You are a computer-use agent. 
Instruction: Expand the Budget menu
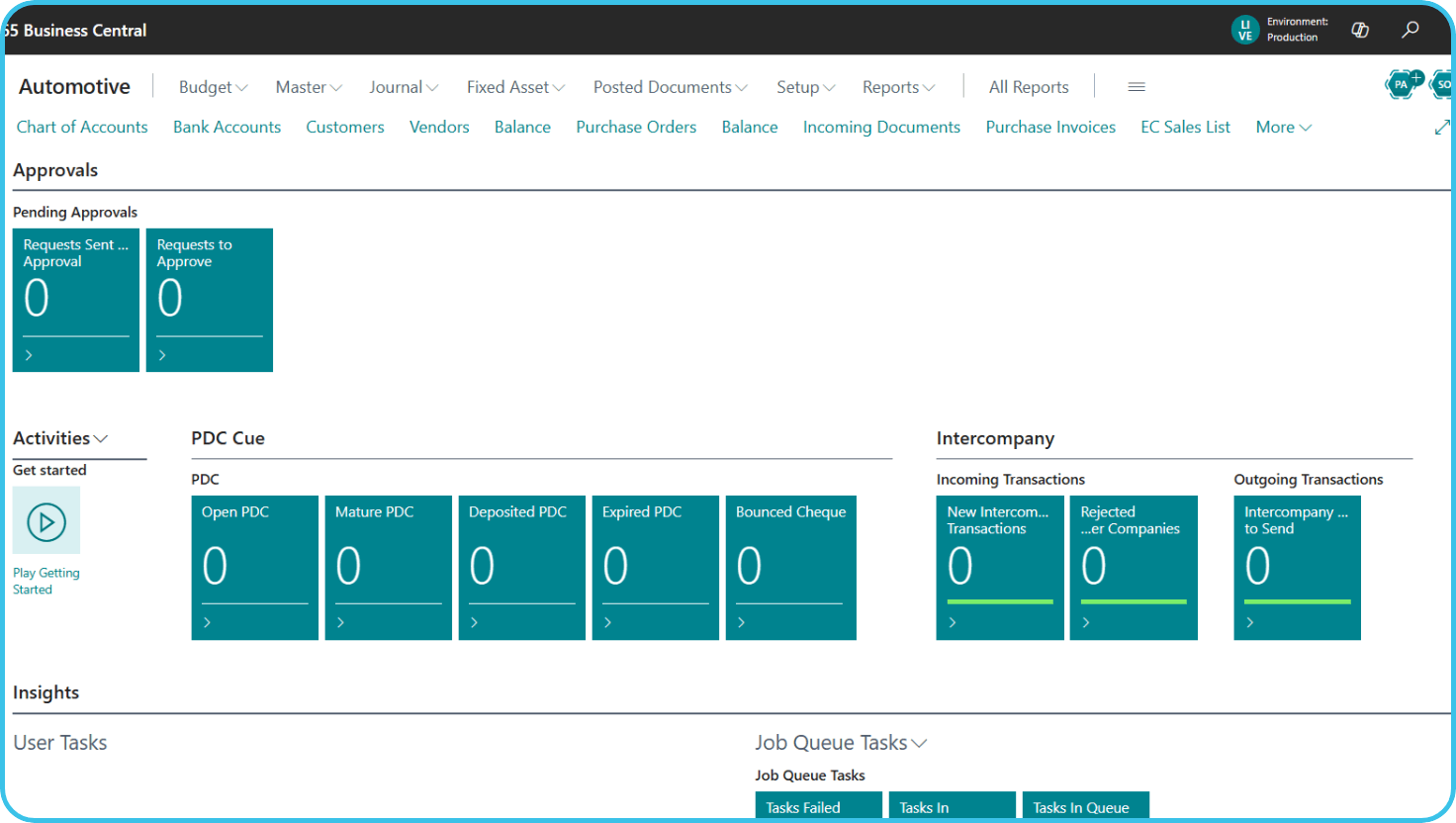click(x=213, y=87)
